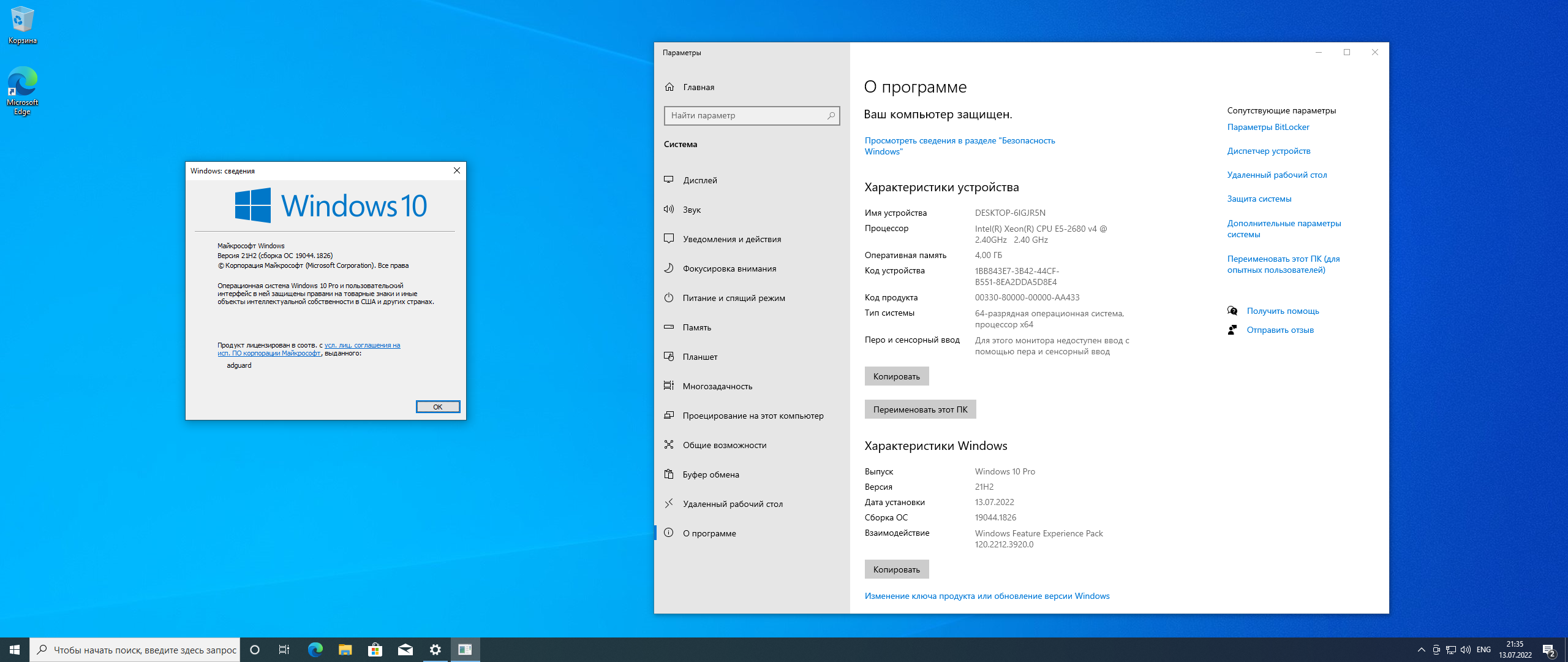The image size is (1568, 662).
Task: Select the Sound speaker icon in sidebar
Action: pyautogui.click(x=669, y=209)
